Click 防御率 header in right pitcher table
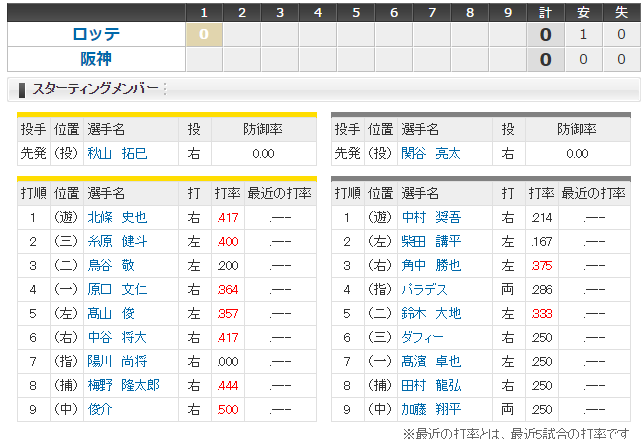This screenshot has width=644, height=439. 577,129
